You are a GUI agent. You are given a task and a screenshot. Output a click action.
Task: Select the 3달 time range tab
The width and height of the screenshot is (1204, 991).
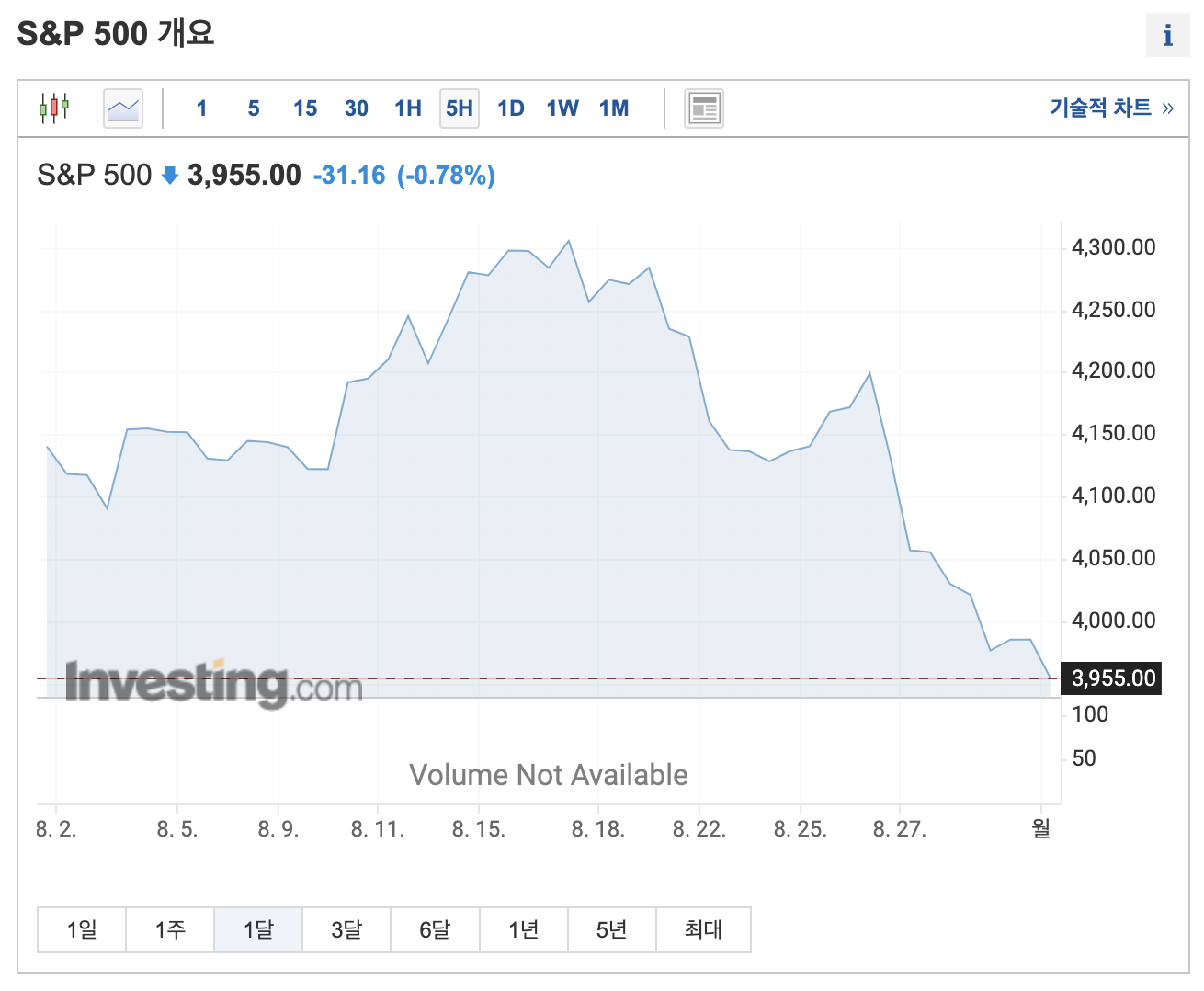(x=346, y=930)
